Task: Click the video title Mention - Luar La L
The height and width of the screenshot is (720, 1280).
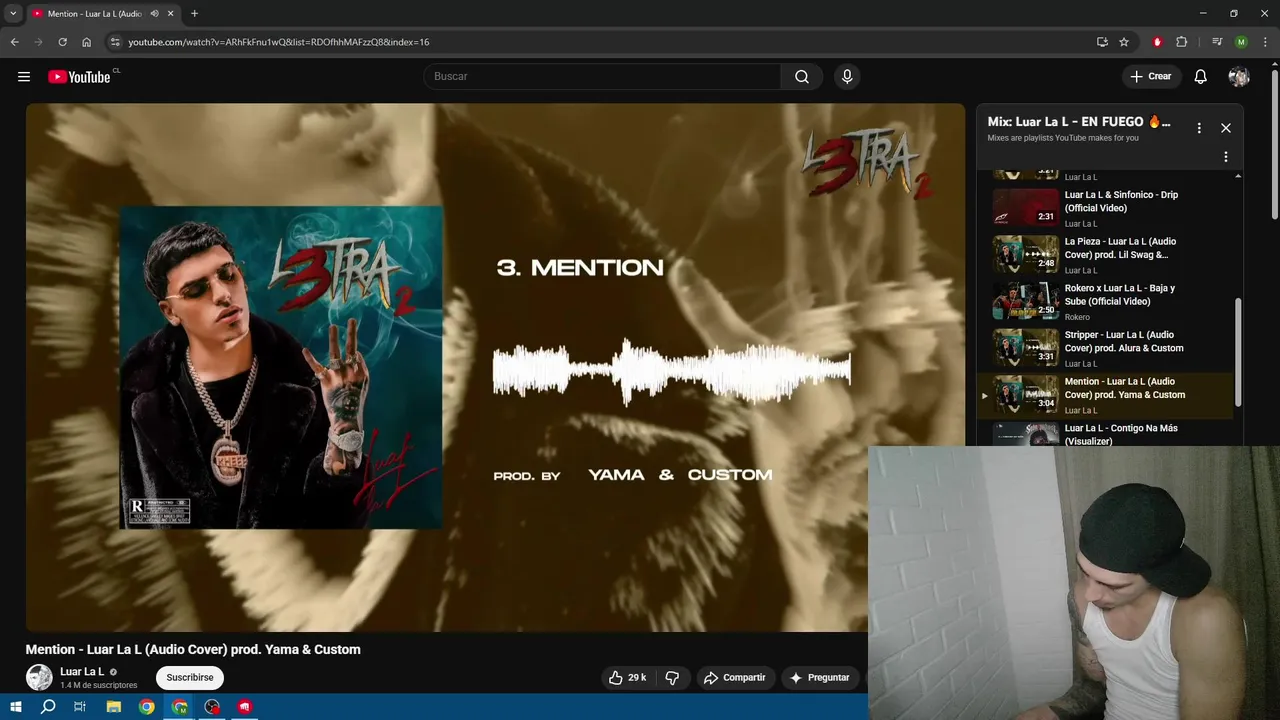Action: coord(193,649)
